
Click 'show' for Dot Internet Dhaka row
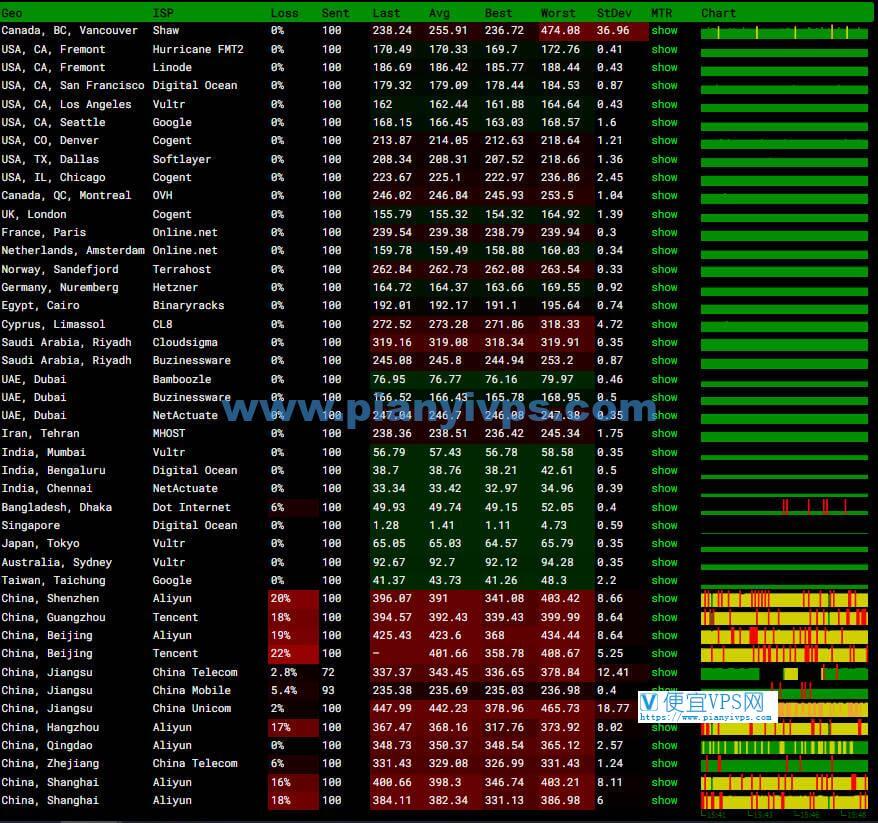pos(664,507)
